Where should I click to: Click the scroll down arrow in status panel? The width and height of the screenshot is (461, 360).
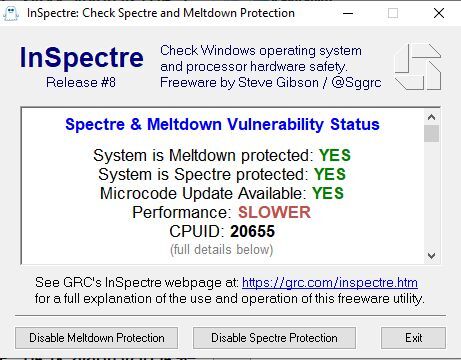[431, 256]
